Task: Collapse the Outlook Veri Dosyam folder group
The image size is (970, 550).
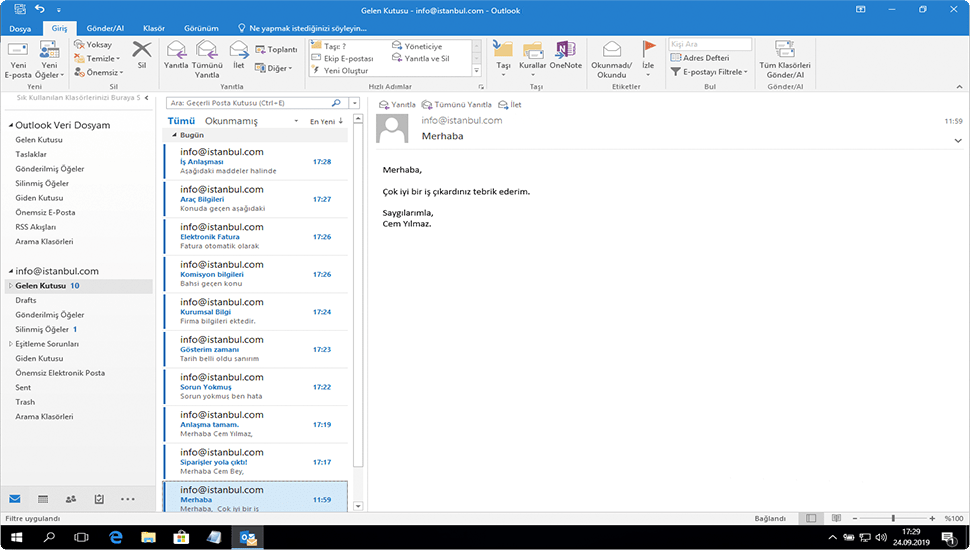Action: pyautogui.click(x=10, y=126)
